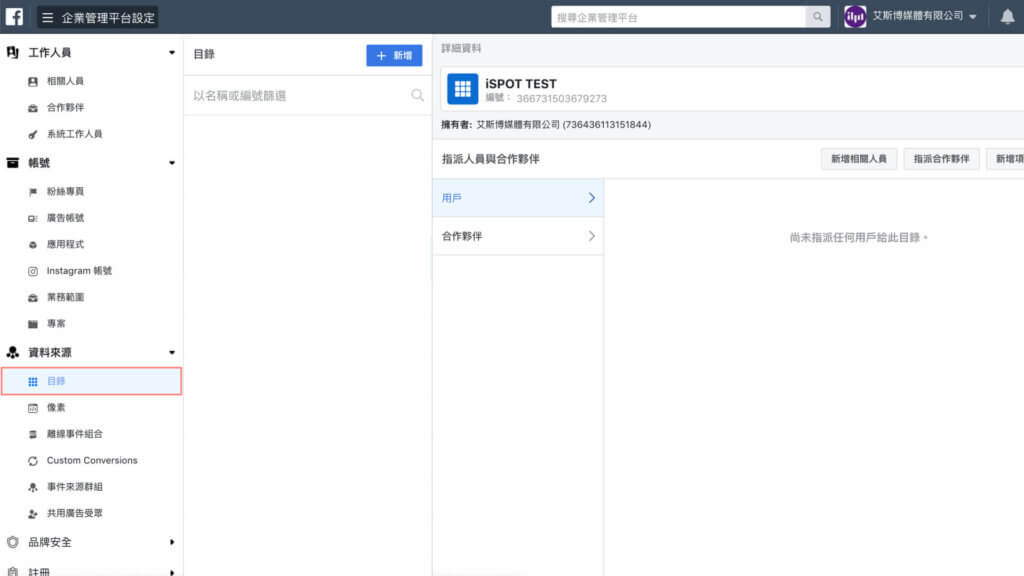Click the chevron on 用戶 row
This screenshot has height=576, width=1024.
[x=592, y=198]
